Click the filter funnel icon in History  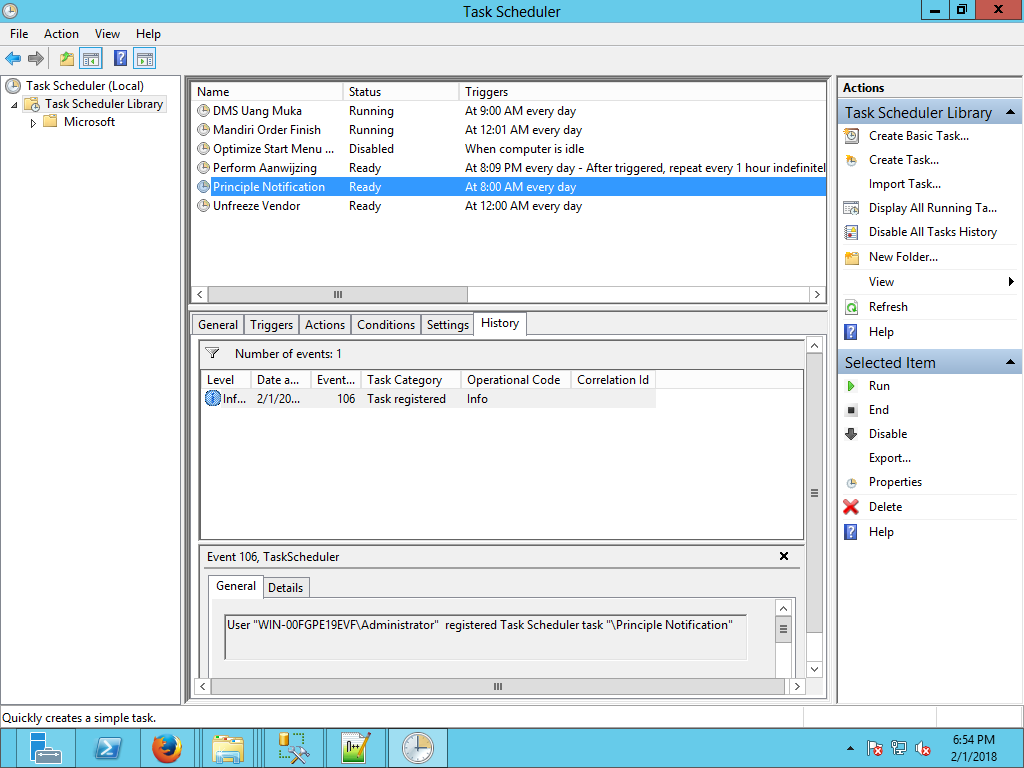click(212, 353)
